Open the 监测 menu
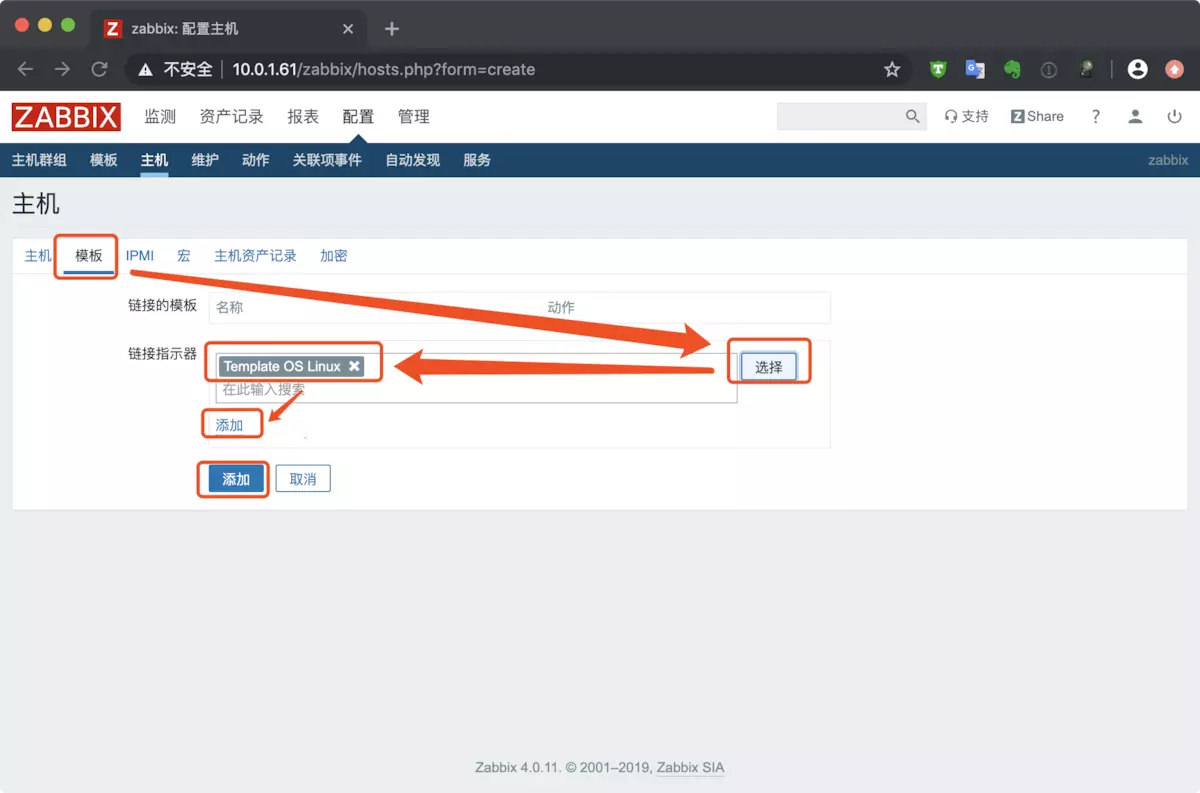 pos(160,116)
